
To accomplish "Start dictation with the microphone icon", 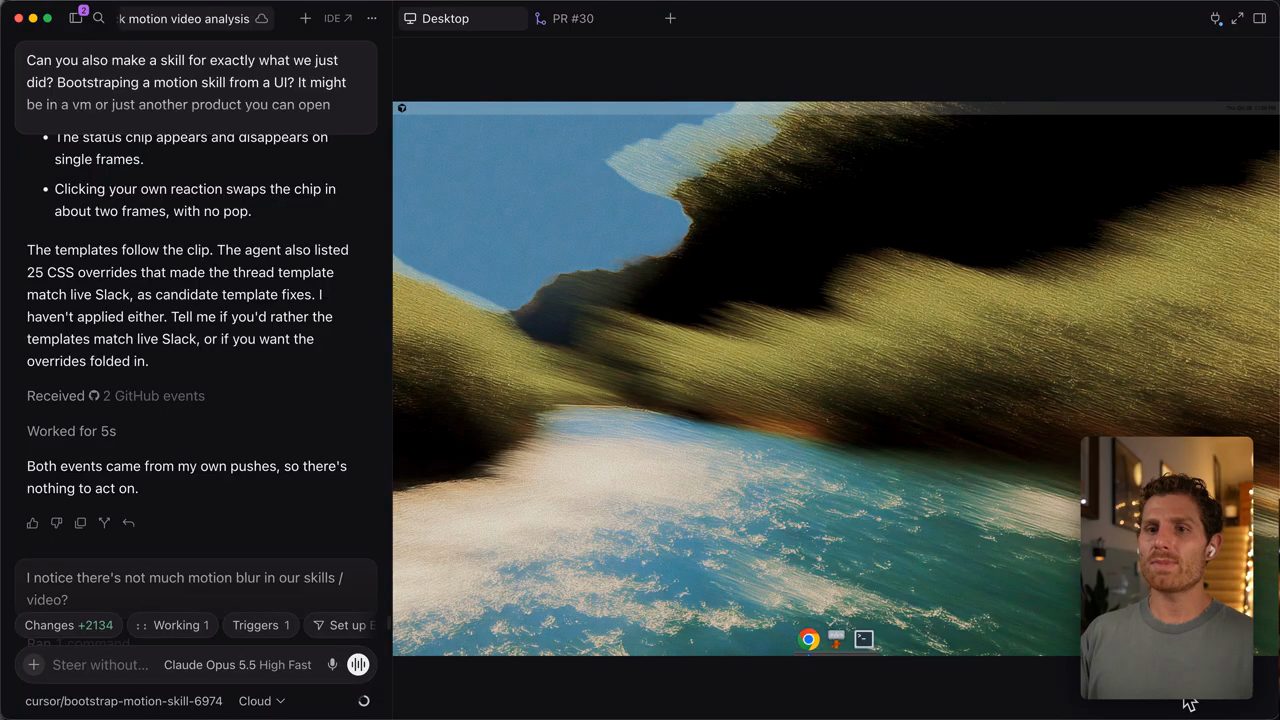I will 332,665.
